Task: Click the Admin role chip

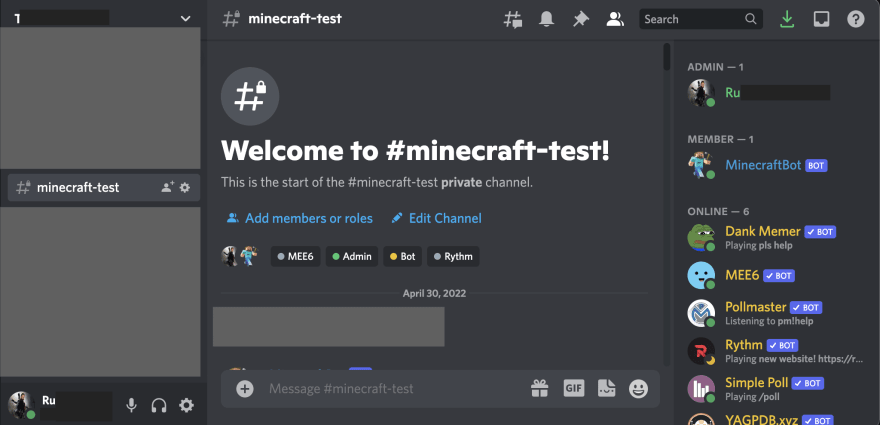Action: tap(352, 257)
